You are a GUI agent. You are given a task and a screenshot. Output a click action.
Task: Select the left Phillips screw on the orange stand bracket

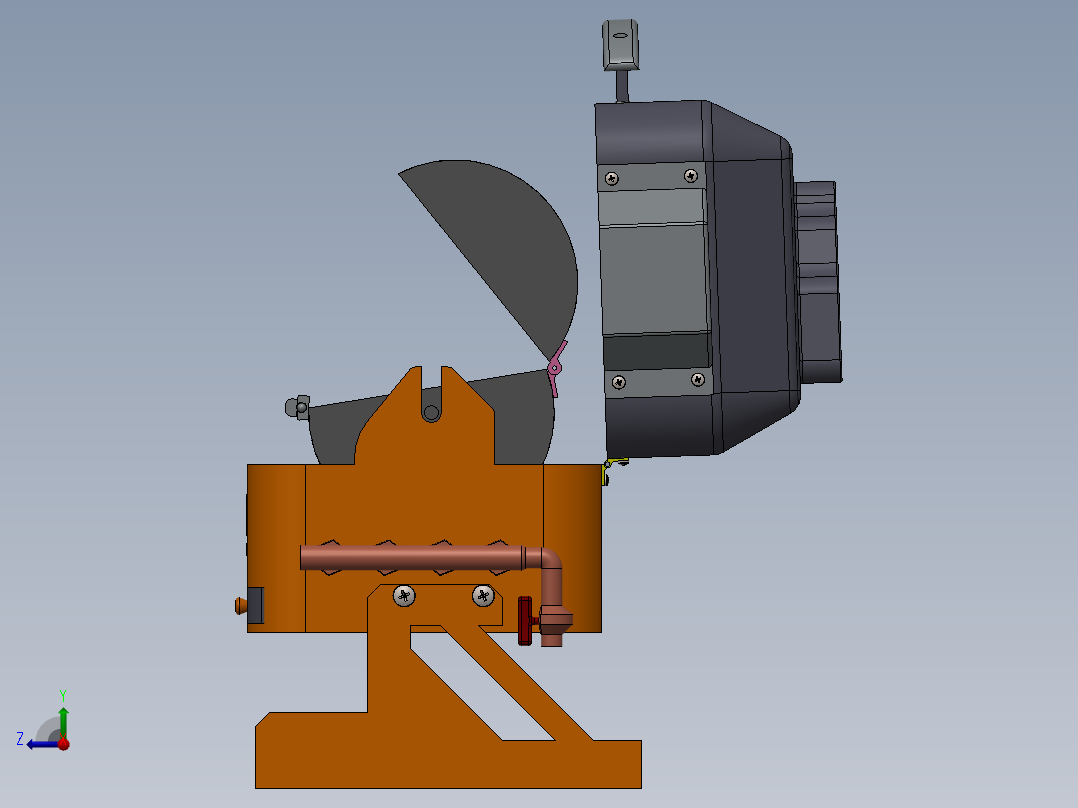point(404,596)
